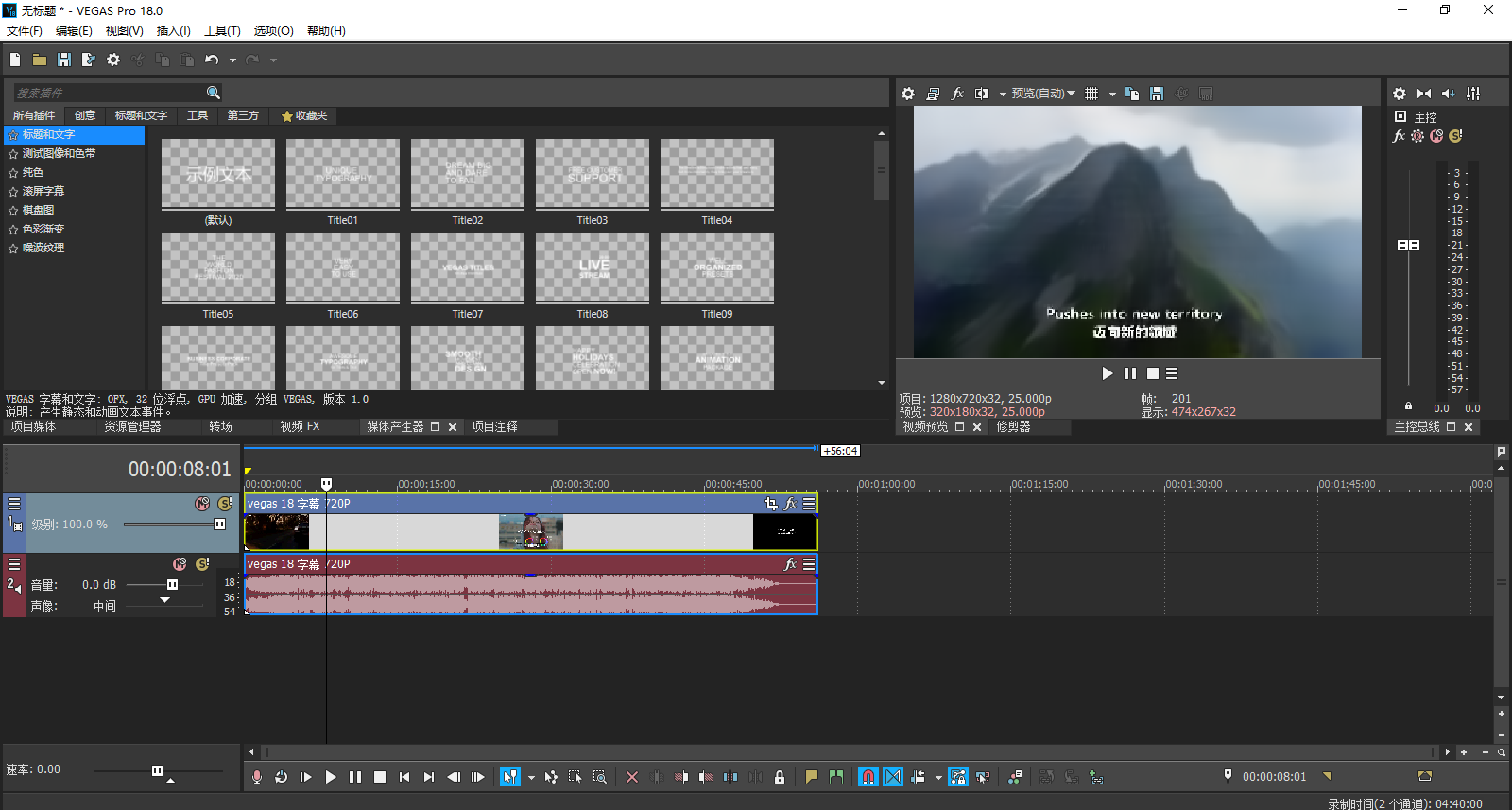Image resolution: width=1512 pixels, height=810 pixels.
Task: Play from the preview window
Action: [1108, 373]
